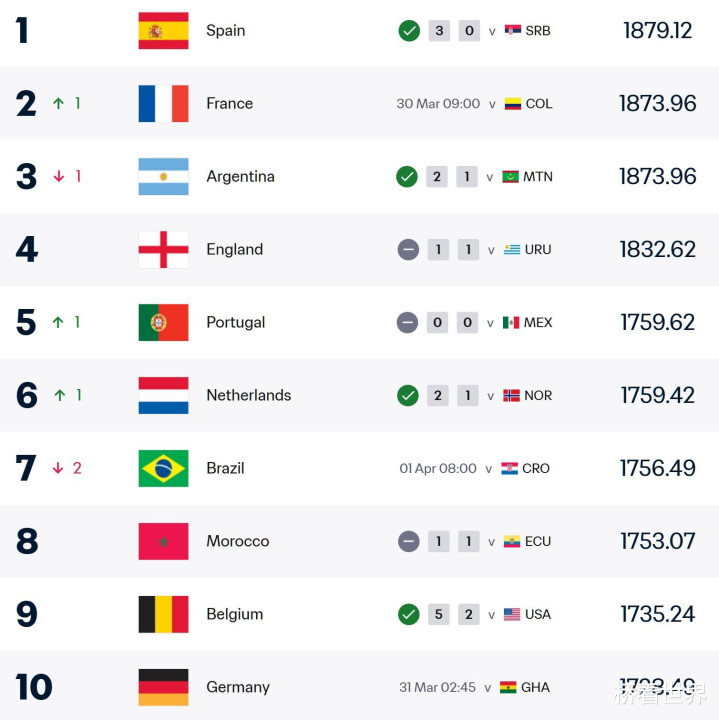The height and width of the screenshot is (720, 719).
Task: Click the Argentina flag icon
Action: pos(163,177)
